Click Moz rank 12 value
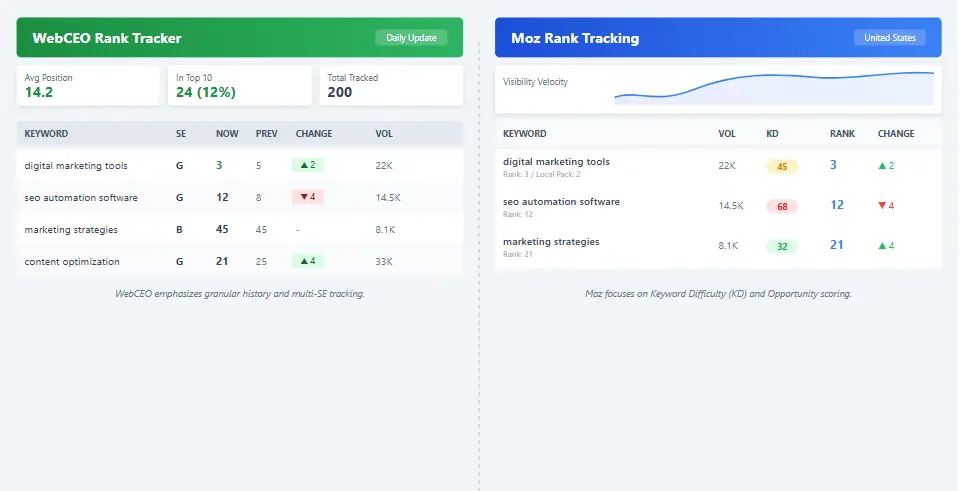 pos(837,205)
